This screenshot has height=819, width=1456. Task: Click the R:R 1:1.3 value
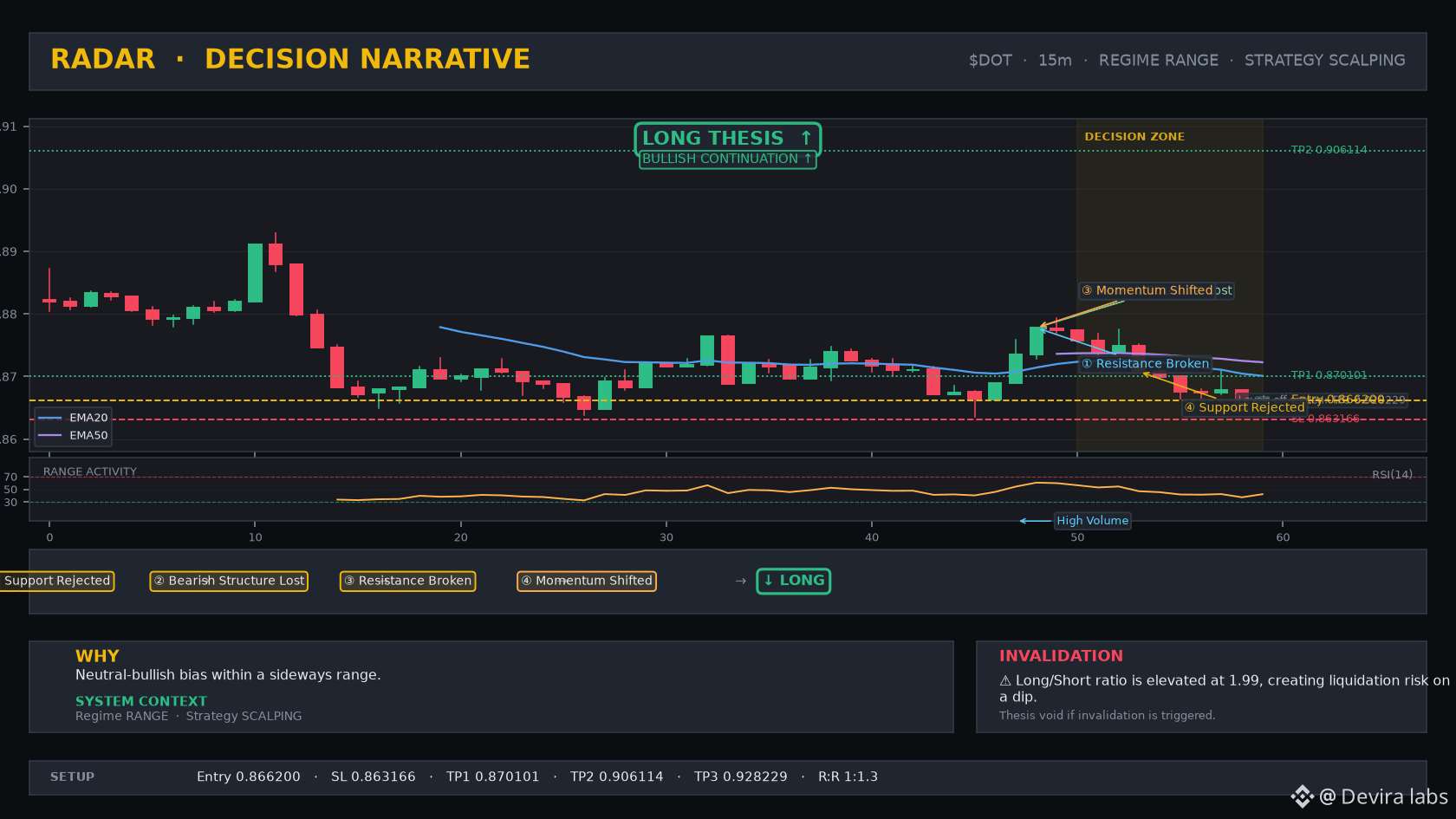click(848, 777)
